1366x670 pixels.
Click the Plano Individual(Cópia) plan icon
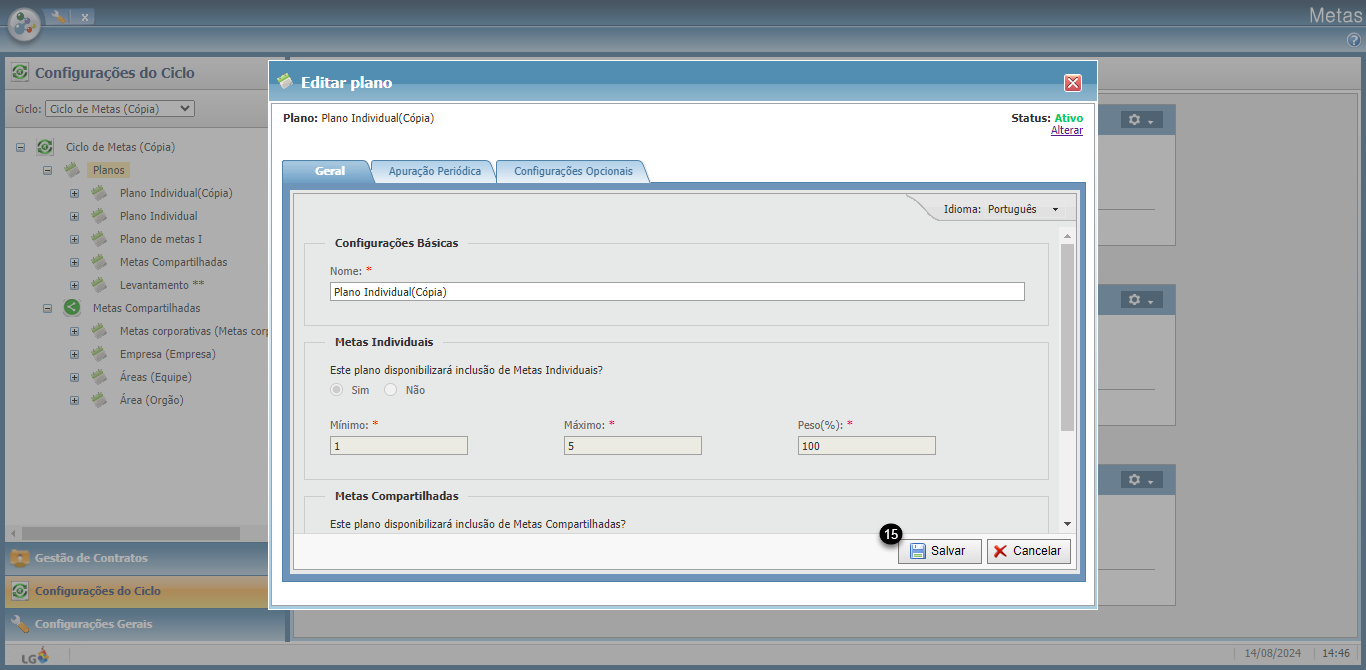click(x=99, y=193)
